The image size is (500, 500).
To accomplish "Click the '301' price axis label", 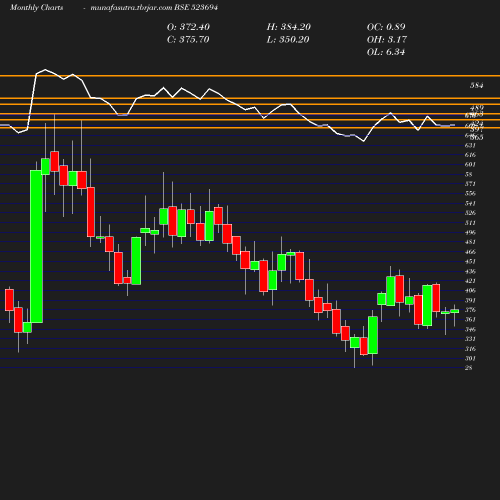I will tap(470, 358).
